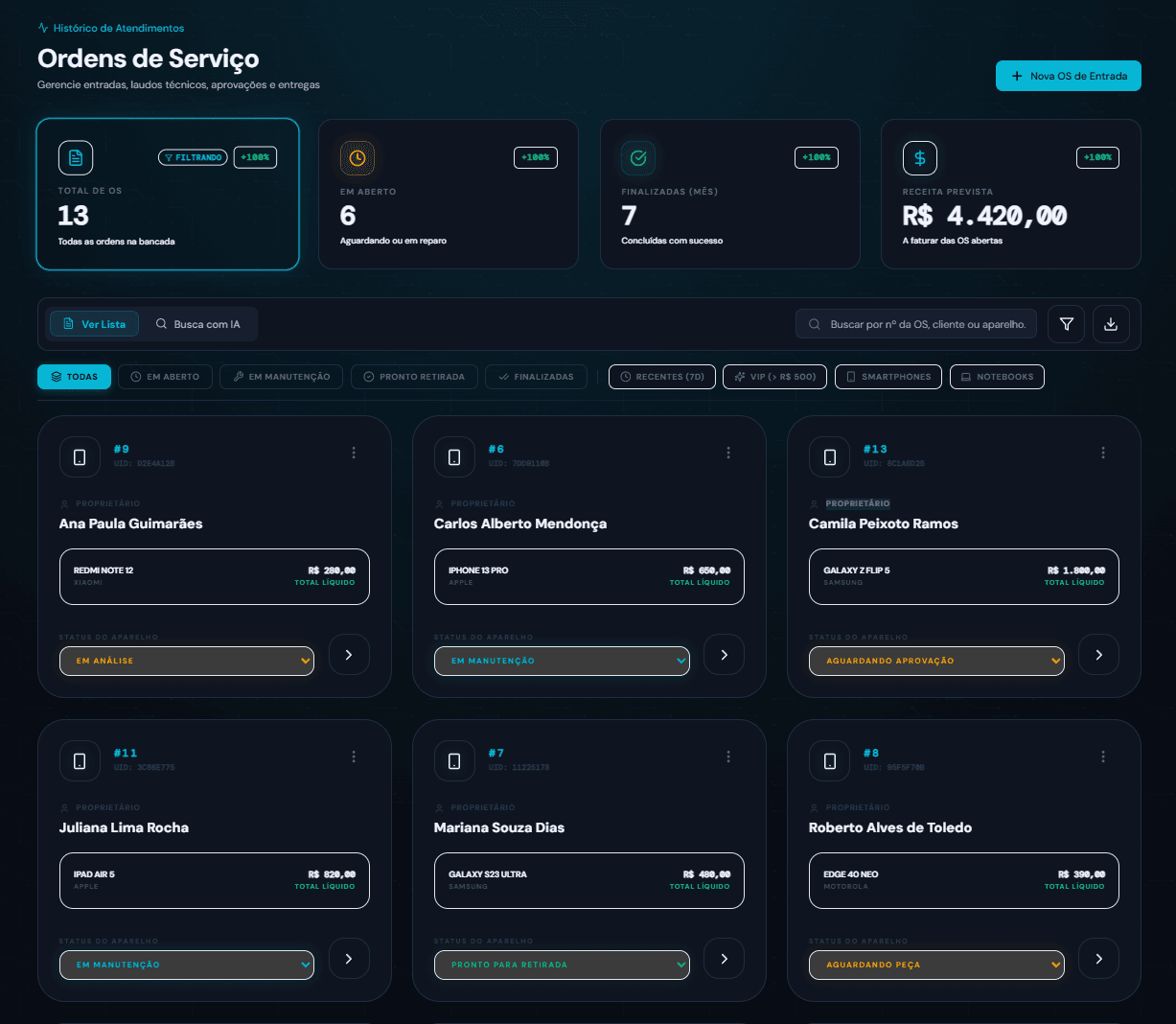Click the Edge 40 Neo device box
The width and height of the screenshot is (1176, 1024).
[964, 880]
